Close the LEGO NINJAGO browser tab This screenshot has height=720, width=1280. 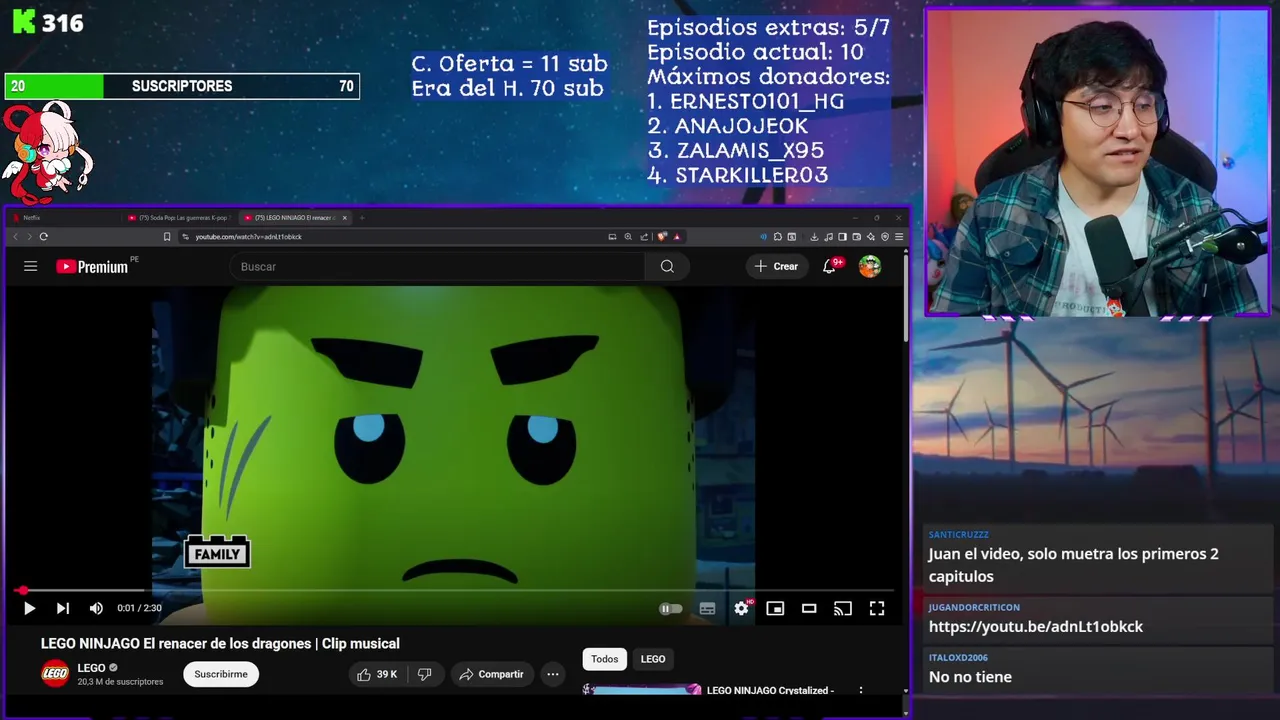(x=345, y=217)
